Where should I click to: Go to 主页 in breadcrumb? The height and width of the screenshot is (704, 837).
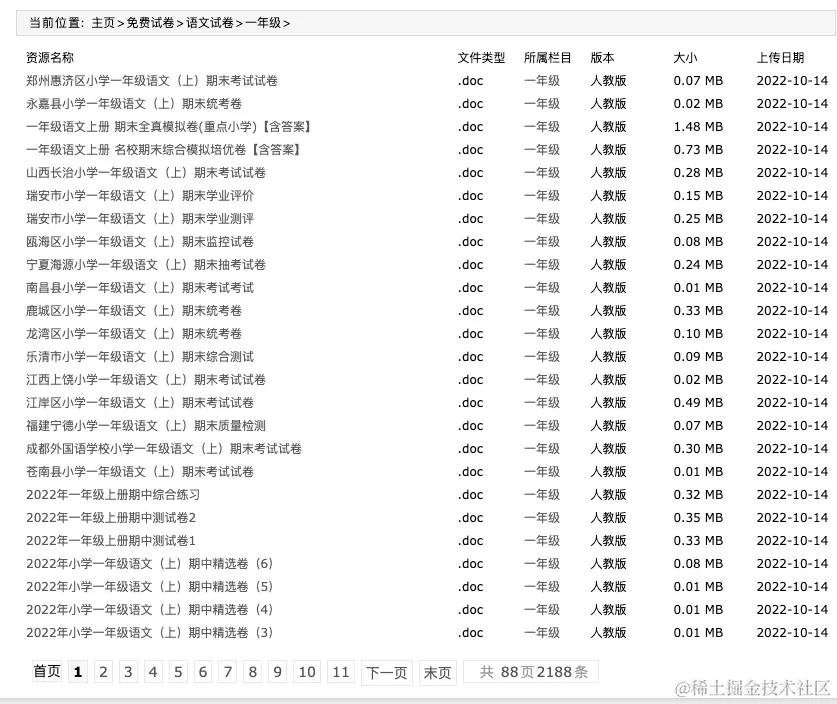(x=103, y=23)
